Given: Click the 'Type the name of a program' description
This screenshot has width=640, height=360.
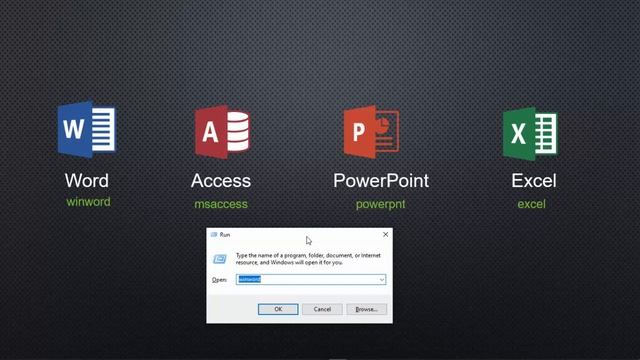Looking at the screenshot, I should pyautogui.click(x=308, y=259).
